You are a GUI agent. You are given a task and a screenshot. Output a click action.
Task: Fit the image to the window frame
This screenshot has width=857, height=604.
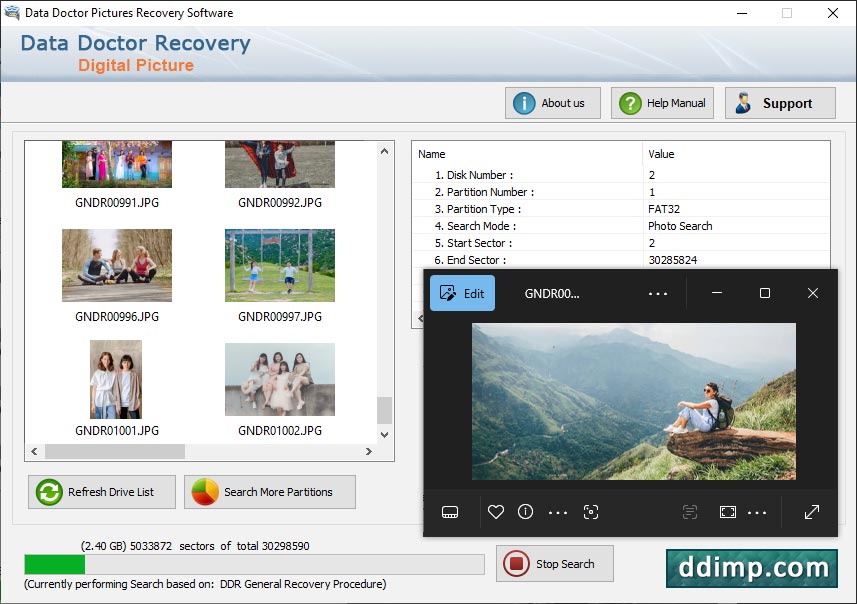pyautogui.click(x=727, y=511)
